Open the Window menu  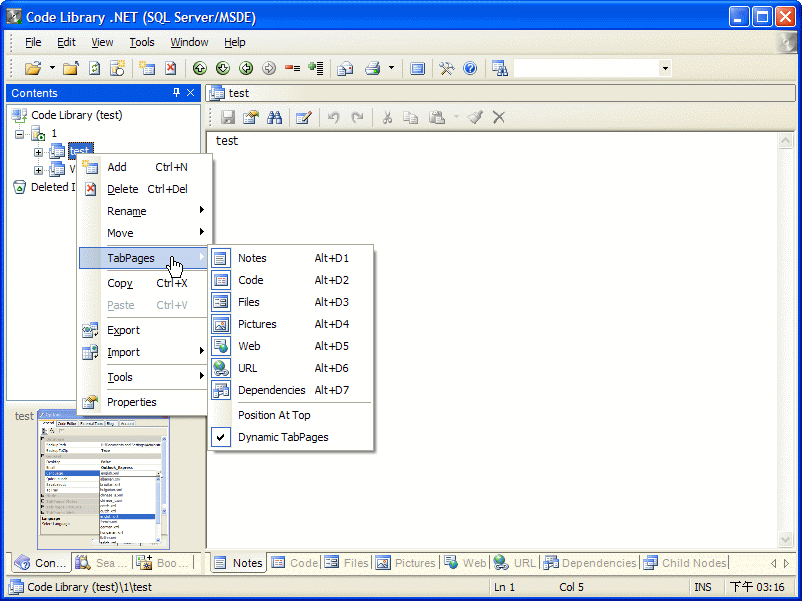[189, 42]
